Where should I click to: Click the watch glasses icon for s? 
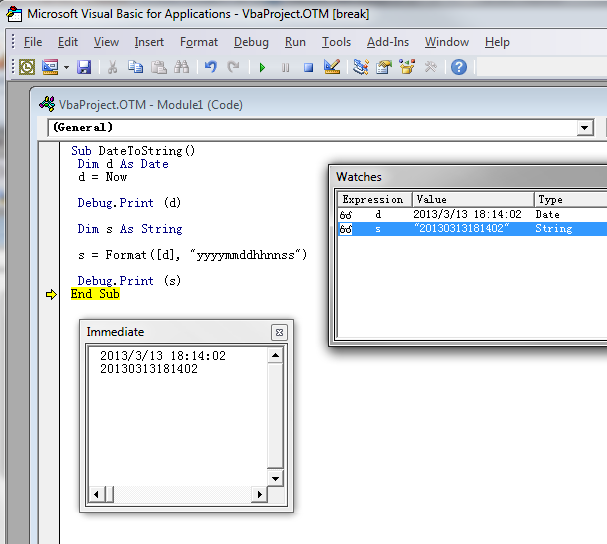[x=346, y=229]
